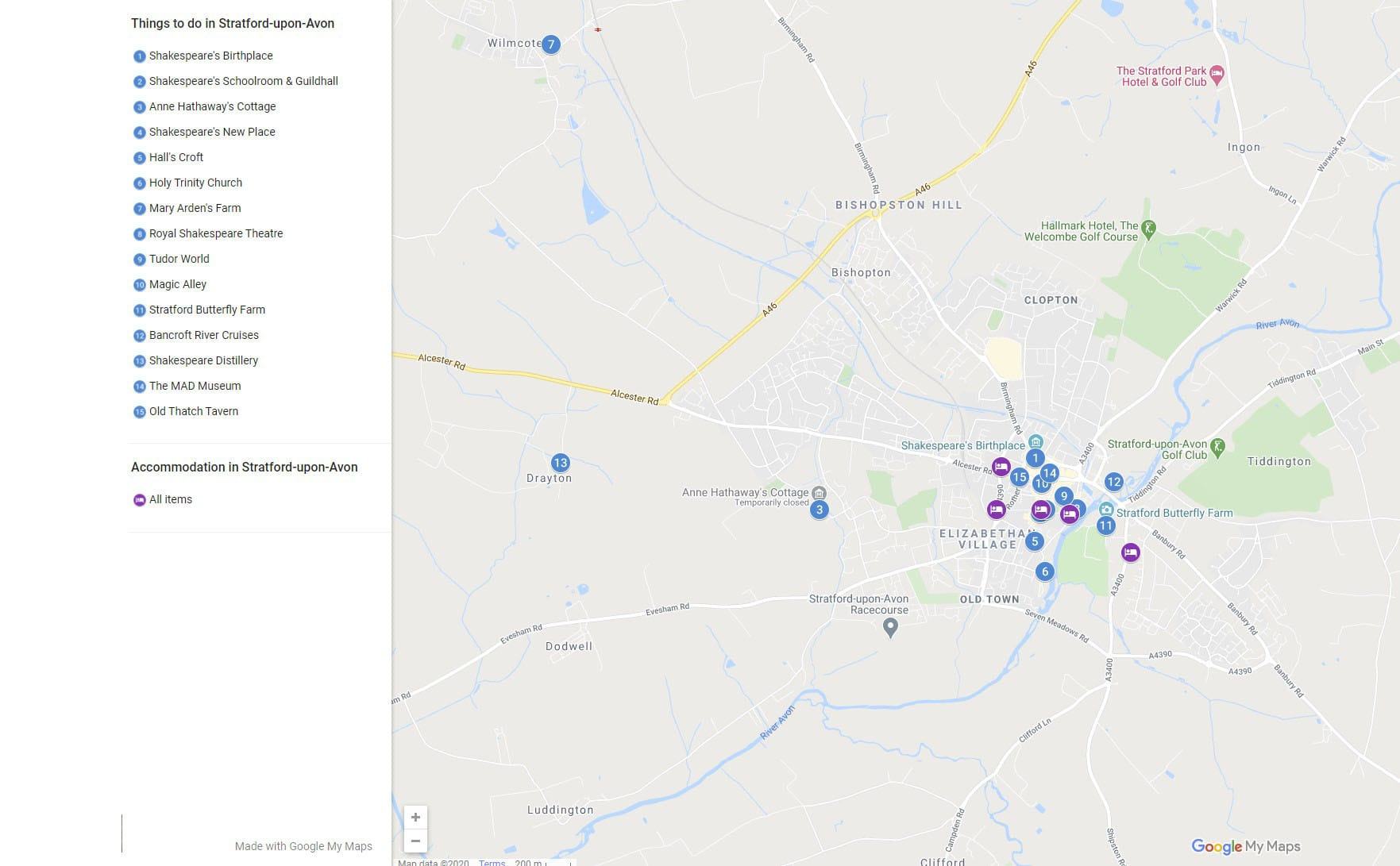Click blue map marker number 5

point(1034,541)
